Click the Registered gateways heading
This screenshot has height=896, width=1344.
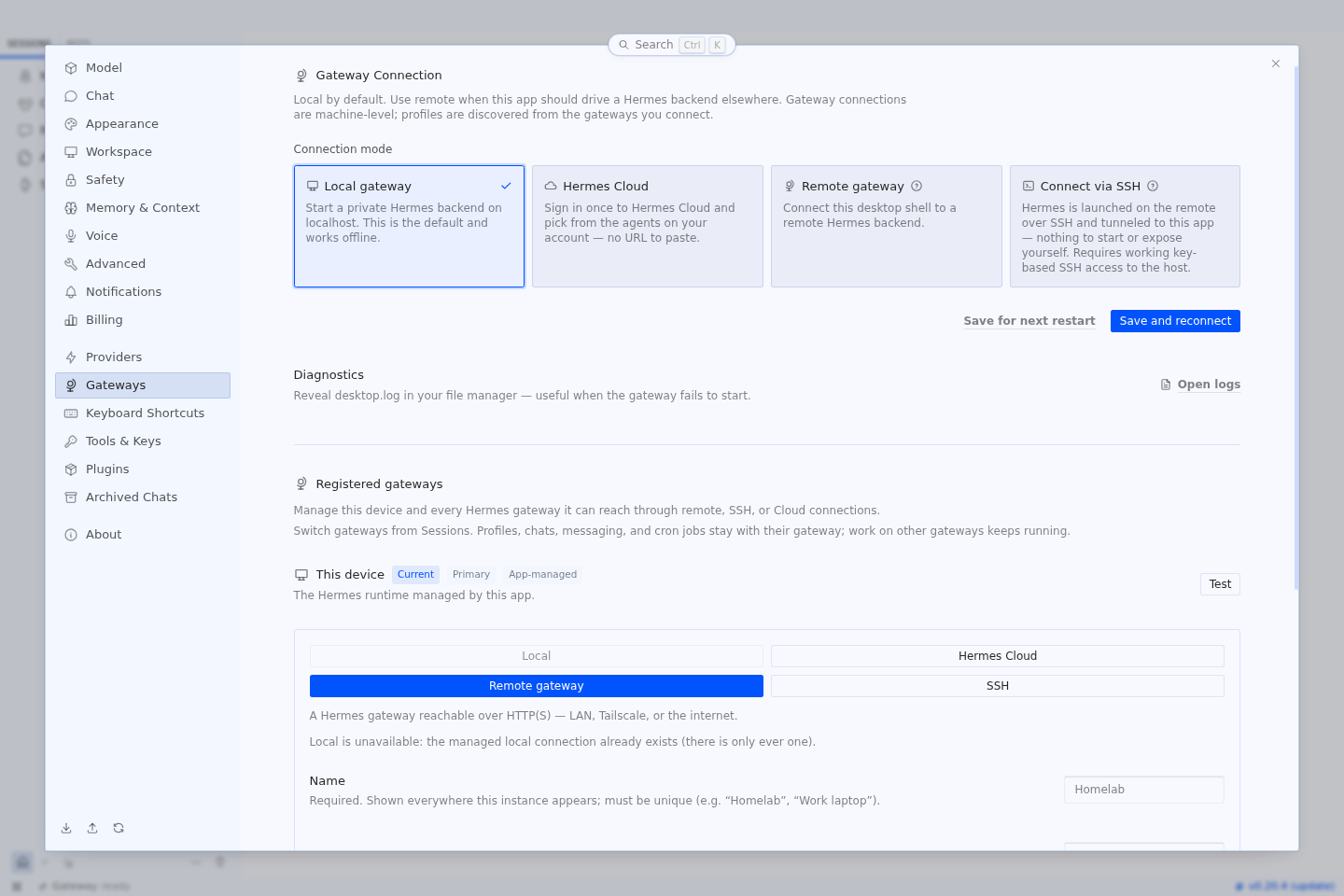tap(379, 484)
